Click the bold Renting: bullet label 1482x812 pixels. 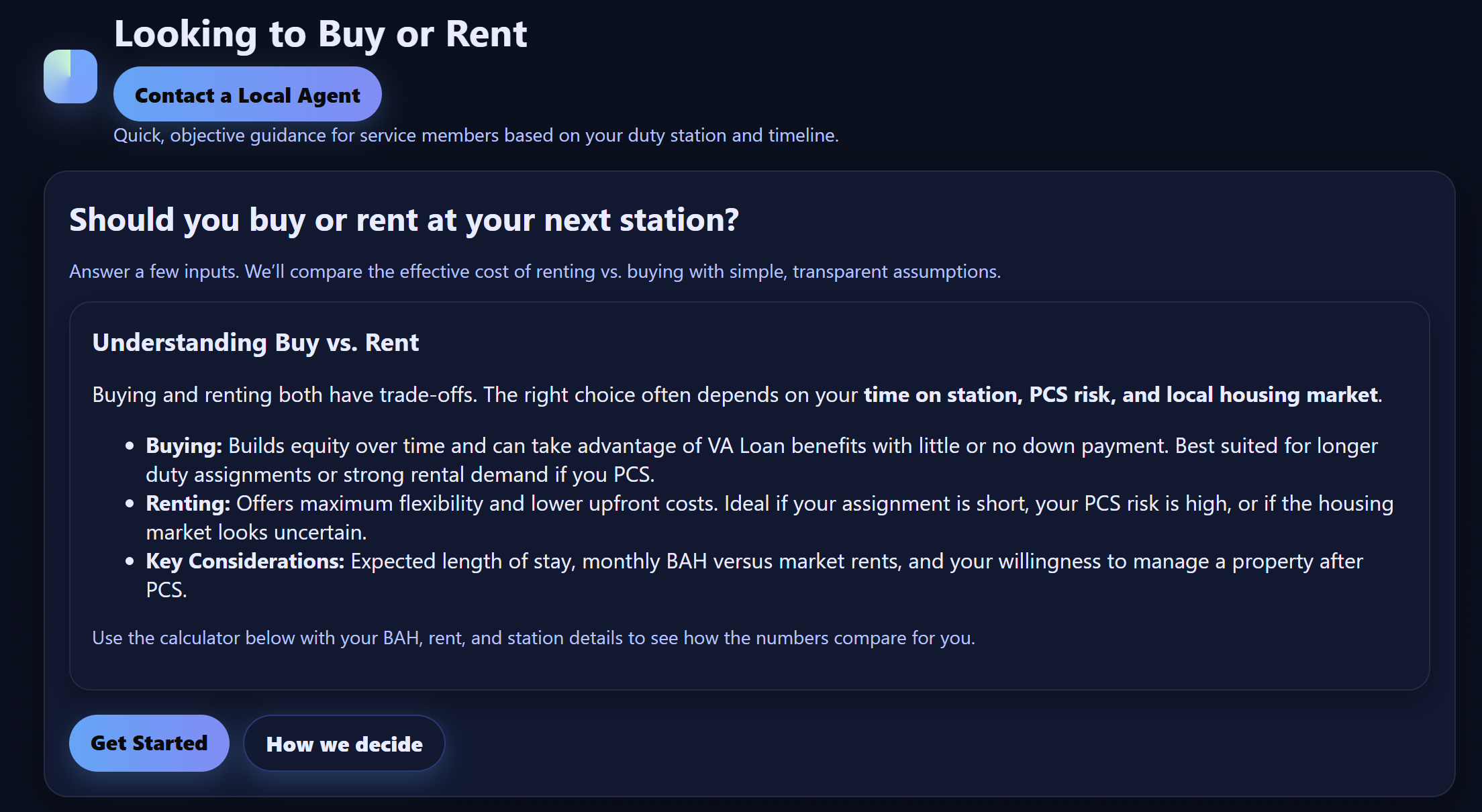187,503
